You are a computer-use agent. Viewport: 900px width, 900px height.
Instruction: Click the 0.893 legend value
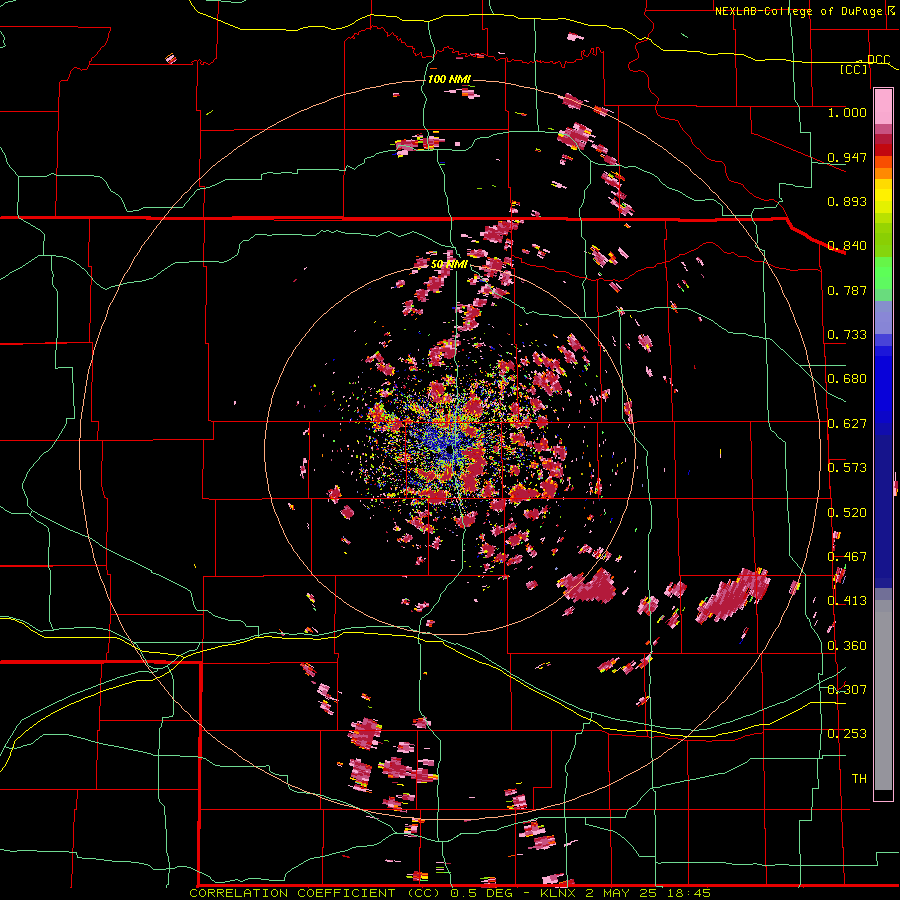[x=847, y=201]
